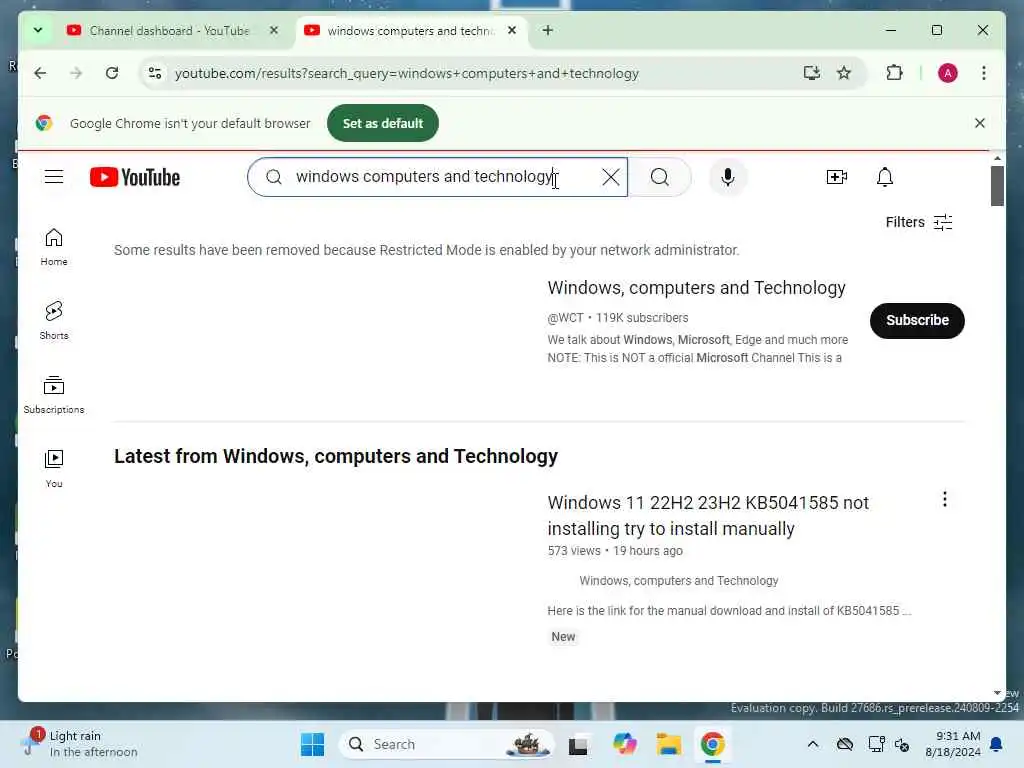Go to Home in sidebar

click(x=54, y=247)
